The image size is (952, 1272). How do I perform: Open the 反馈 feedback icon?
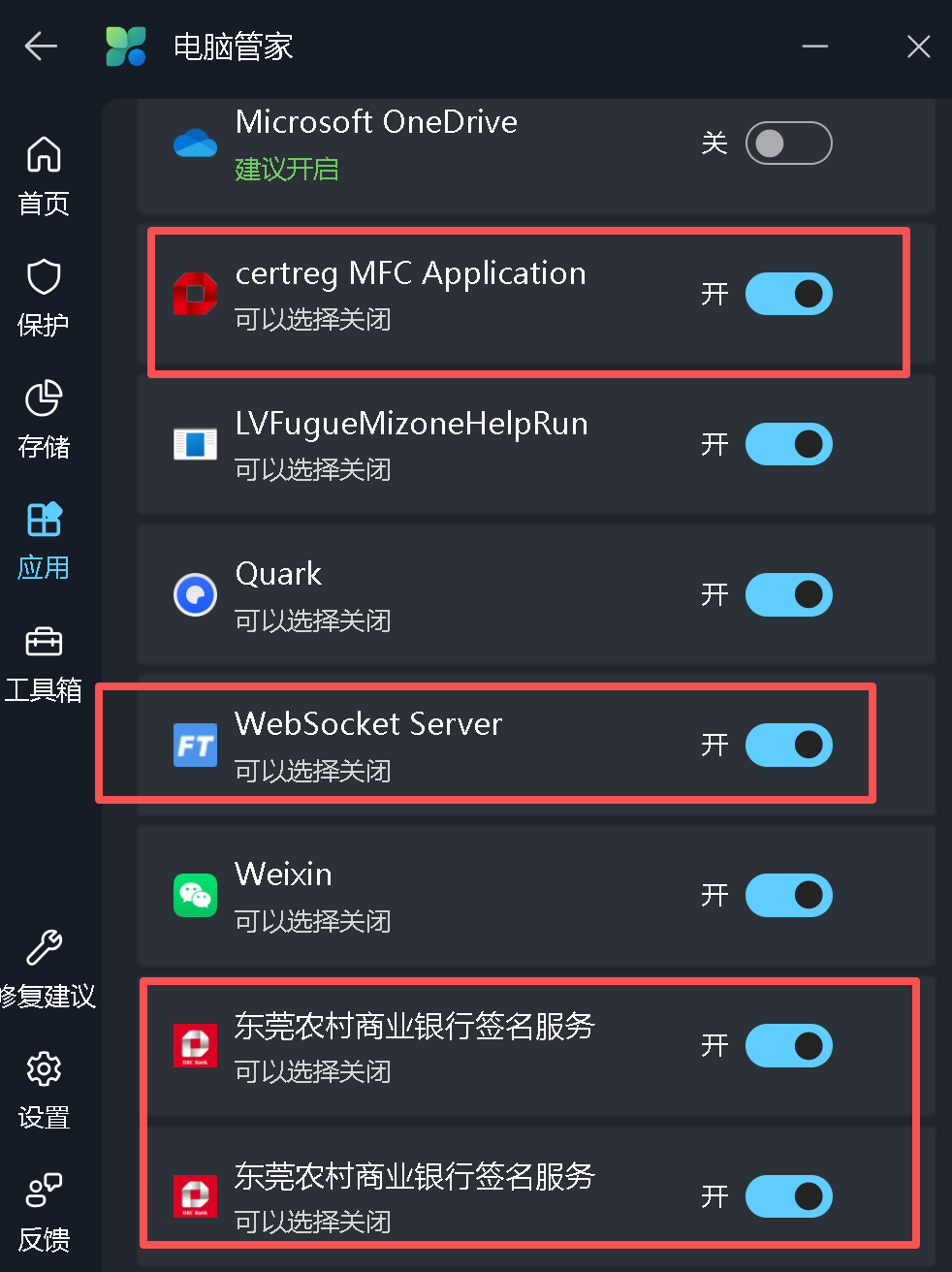[x=44, y=1191]
